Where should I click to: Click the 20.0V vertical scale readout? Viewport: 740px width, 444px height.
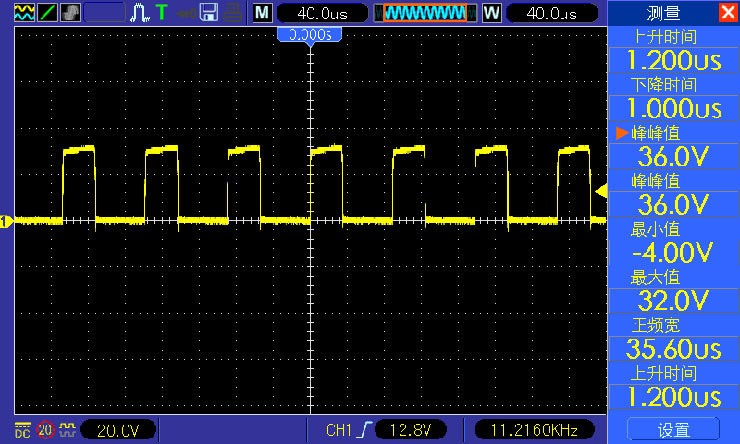click(118, 430)
